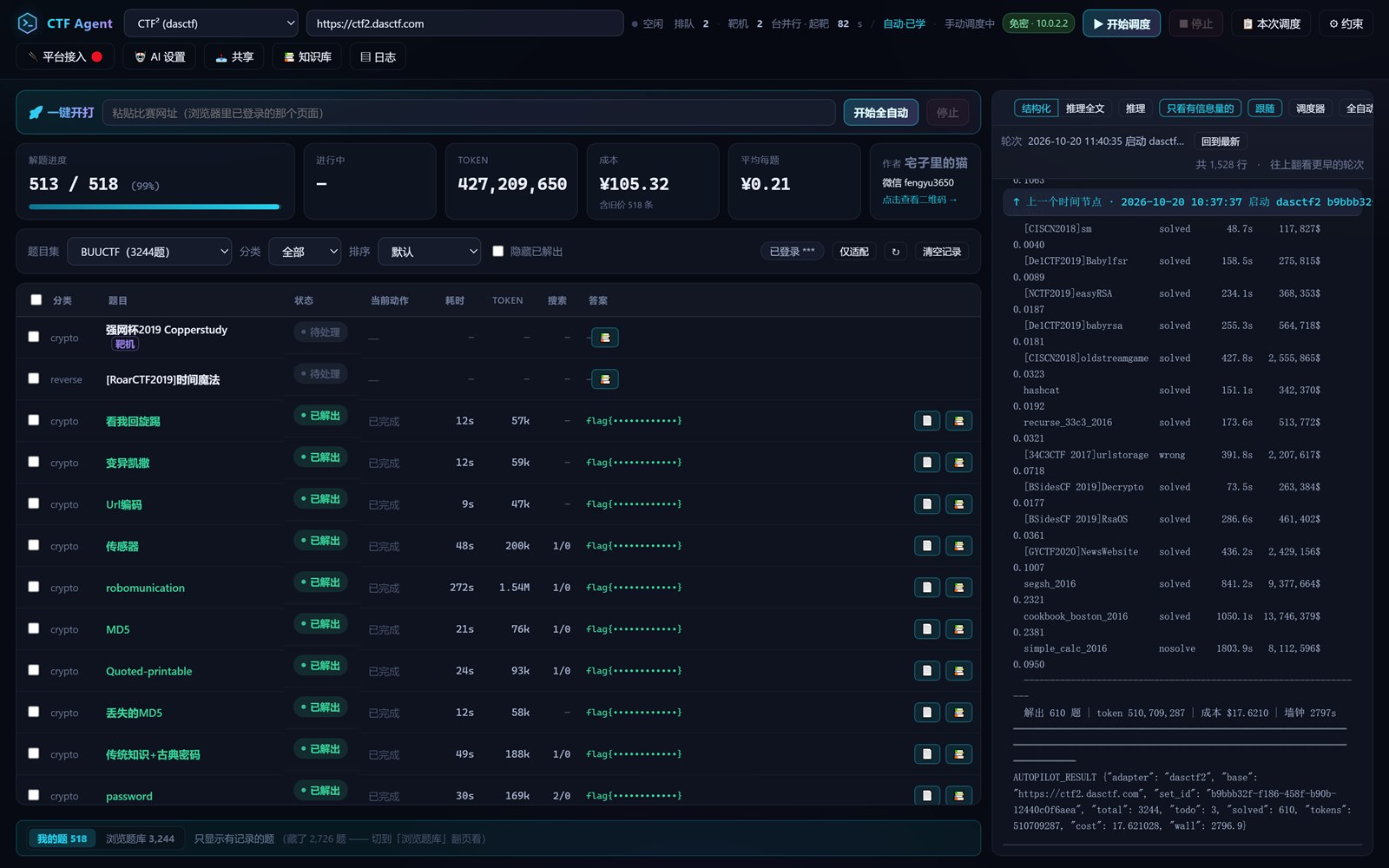
Task: Expand the BUUCTF (3244题) set dropdown
Action: (x=149, y=252)
